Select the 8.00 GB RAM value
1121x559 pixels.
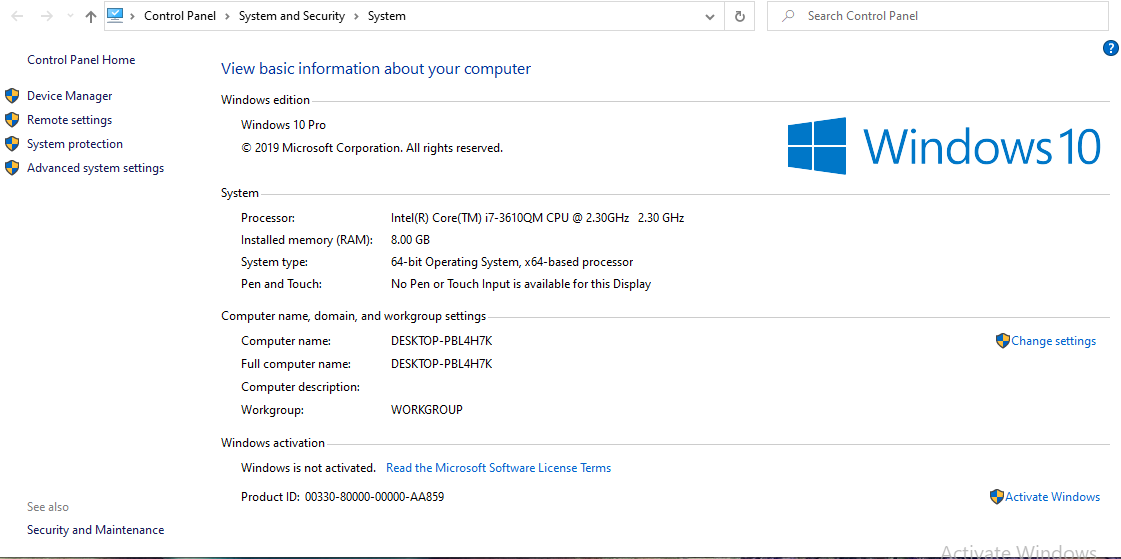[410, 240]
